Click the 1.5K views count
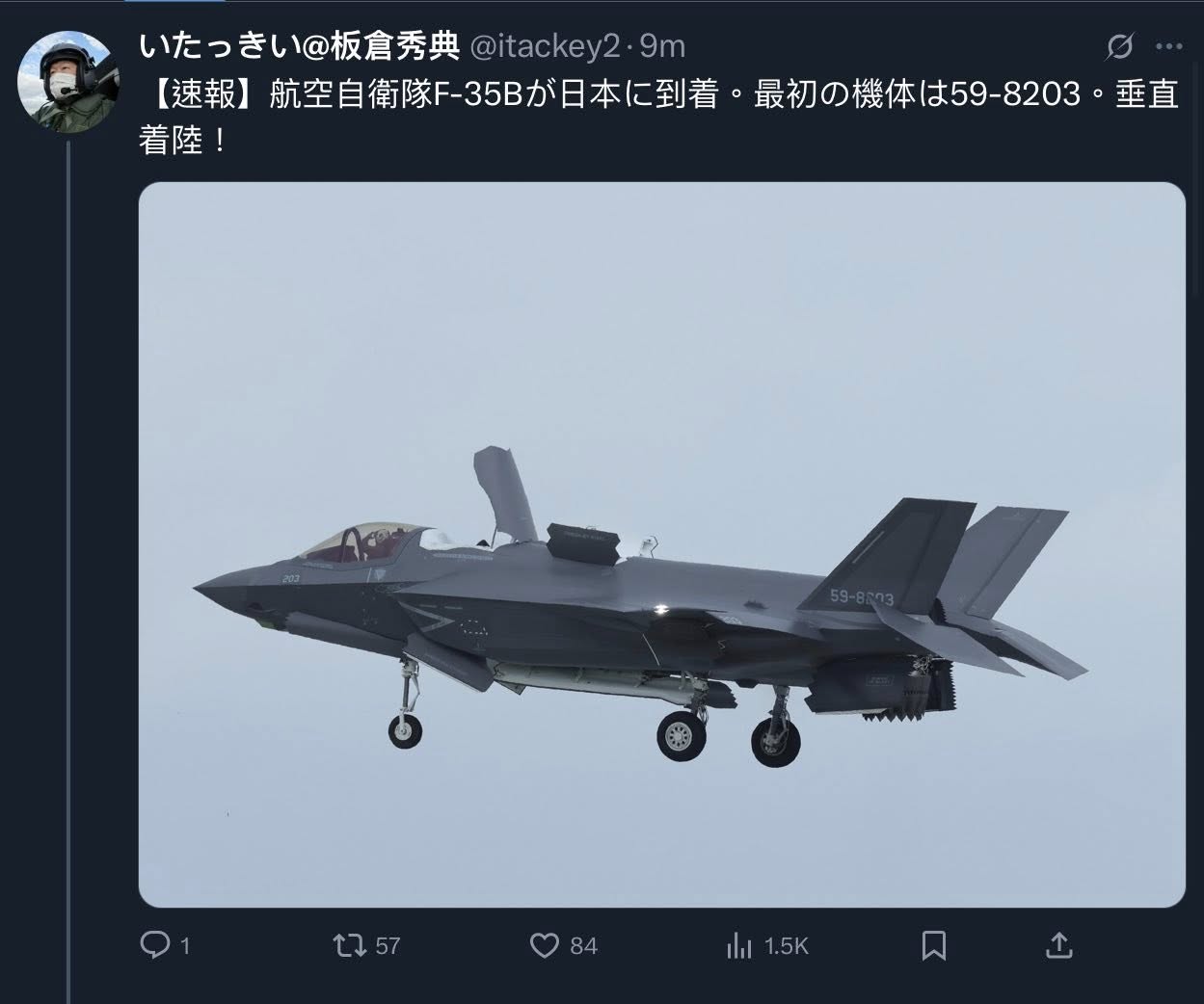This screenshot has width=1204, height=1004. [x=786, y=946]
